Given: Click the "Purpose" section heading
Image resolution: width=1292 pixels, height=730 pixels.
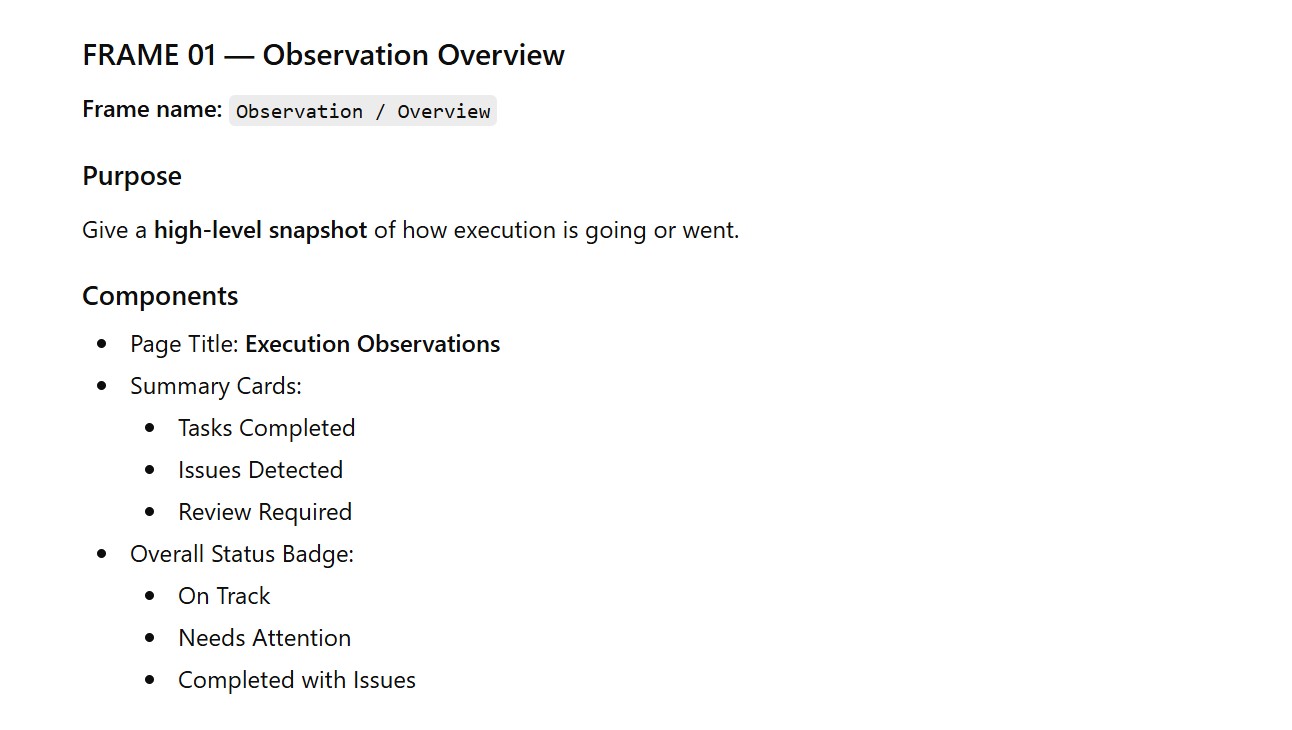Looking at the screenshot, I should (132, 176).
